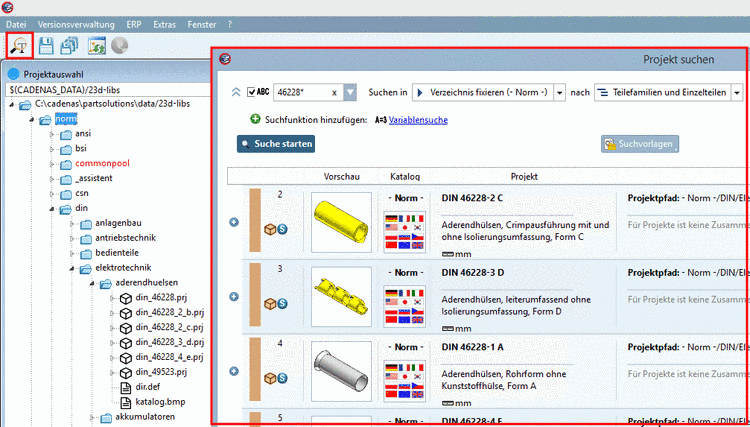Click the Projekt suchen window logo icon

pyautogui.click(x=225, y=59)
